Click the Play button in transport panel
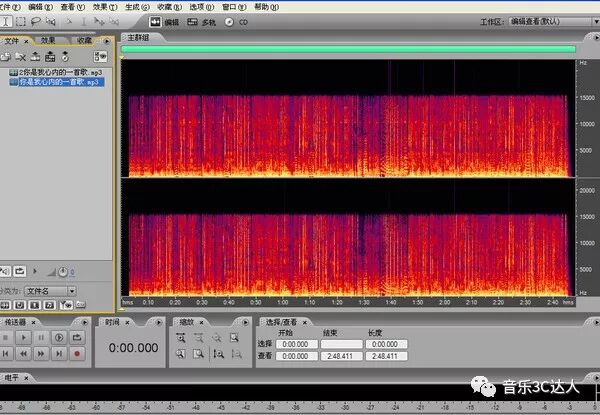 [x=22, y=339]
